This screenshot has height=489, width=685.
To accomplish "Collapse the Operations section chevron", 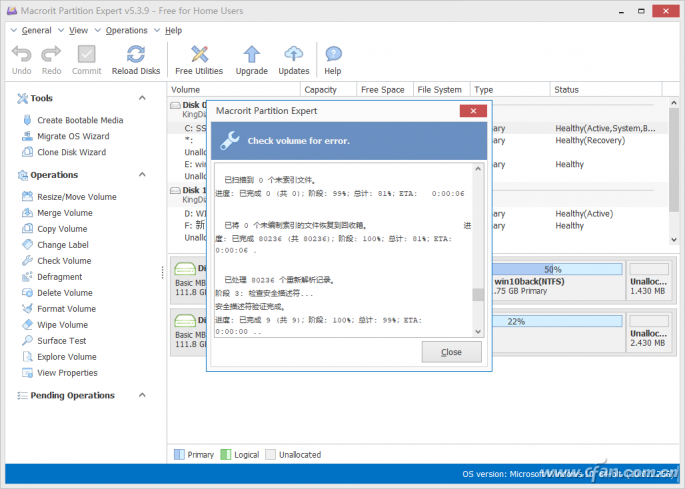I will (x=142, y=174).
